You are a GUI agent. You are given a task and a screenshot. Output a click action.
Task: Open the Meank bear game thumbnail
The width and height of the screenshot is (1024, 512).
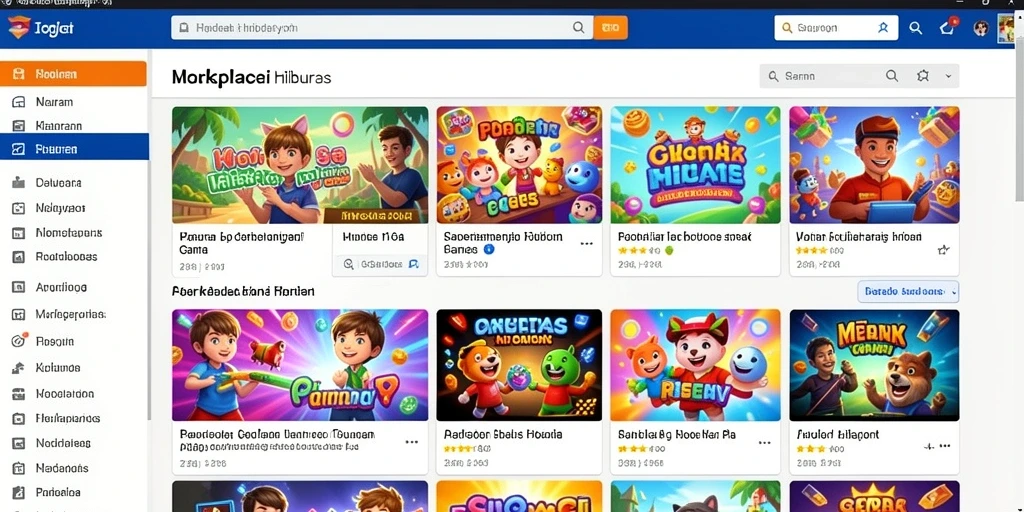click(x=874, y=365)
